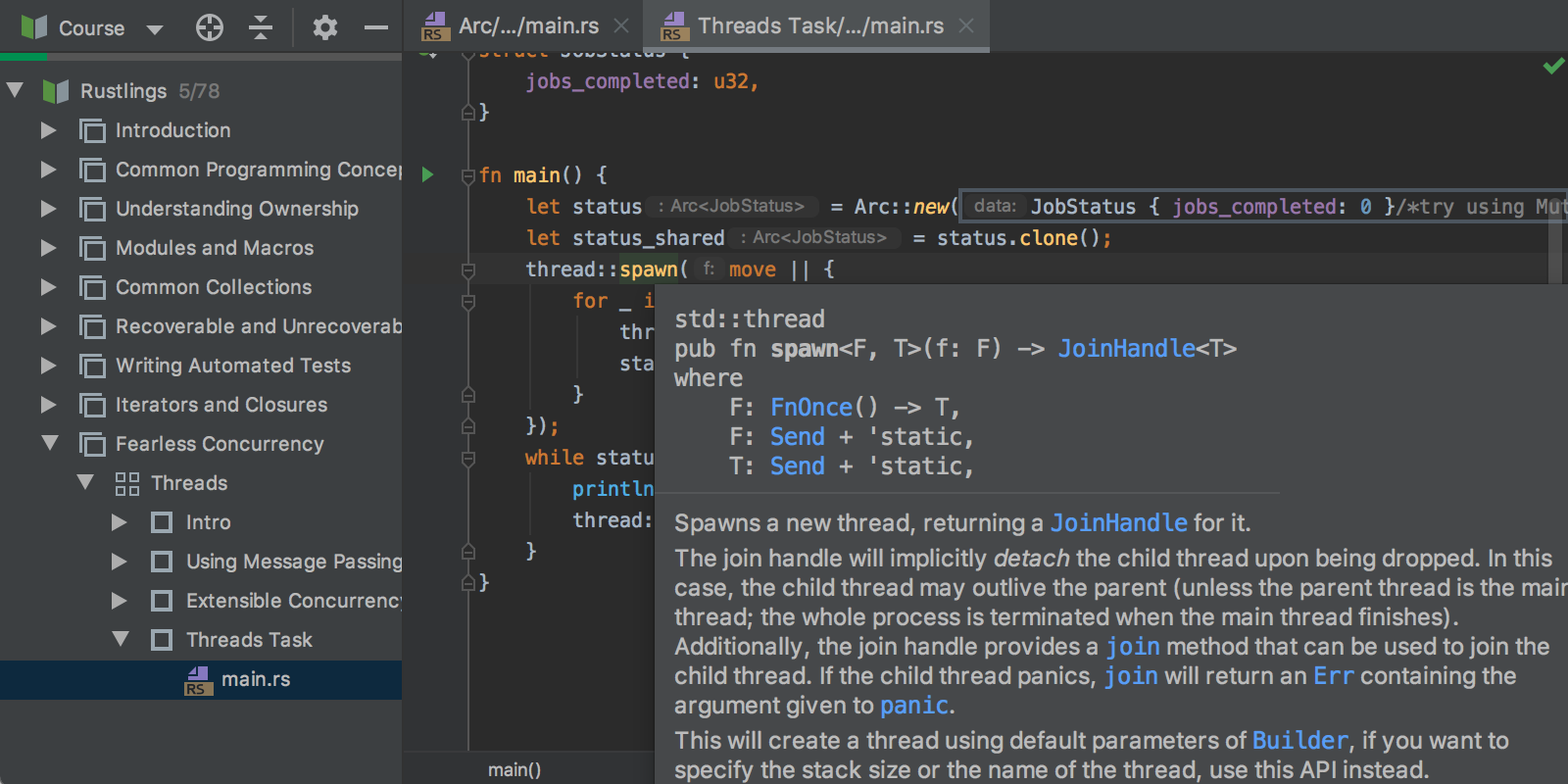The width and height of the screenshot is (1568, 784).
Task: Open JoinHandle link in description sentence
Action: 1118,523
